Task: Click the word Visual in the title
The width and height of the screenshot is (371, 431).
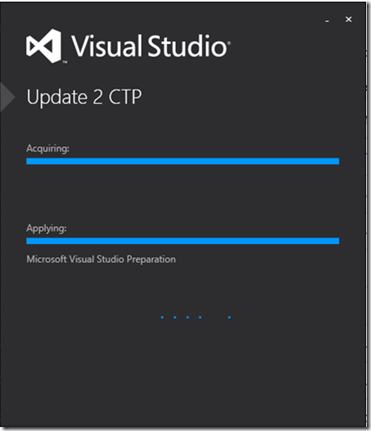Action: coord(107,46)
